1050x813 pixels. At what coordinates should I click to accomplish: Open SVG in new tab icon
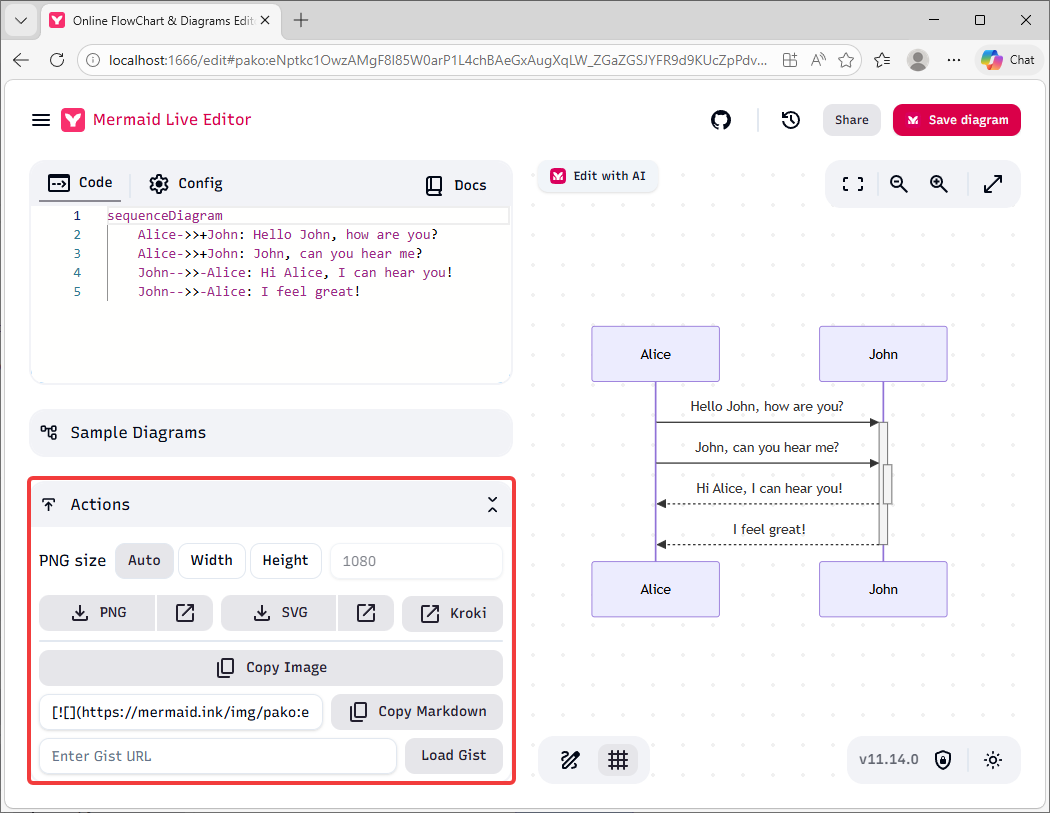[x=366, y=613]
